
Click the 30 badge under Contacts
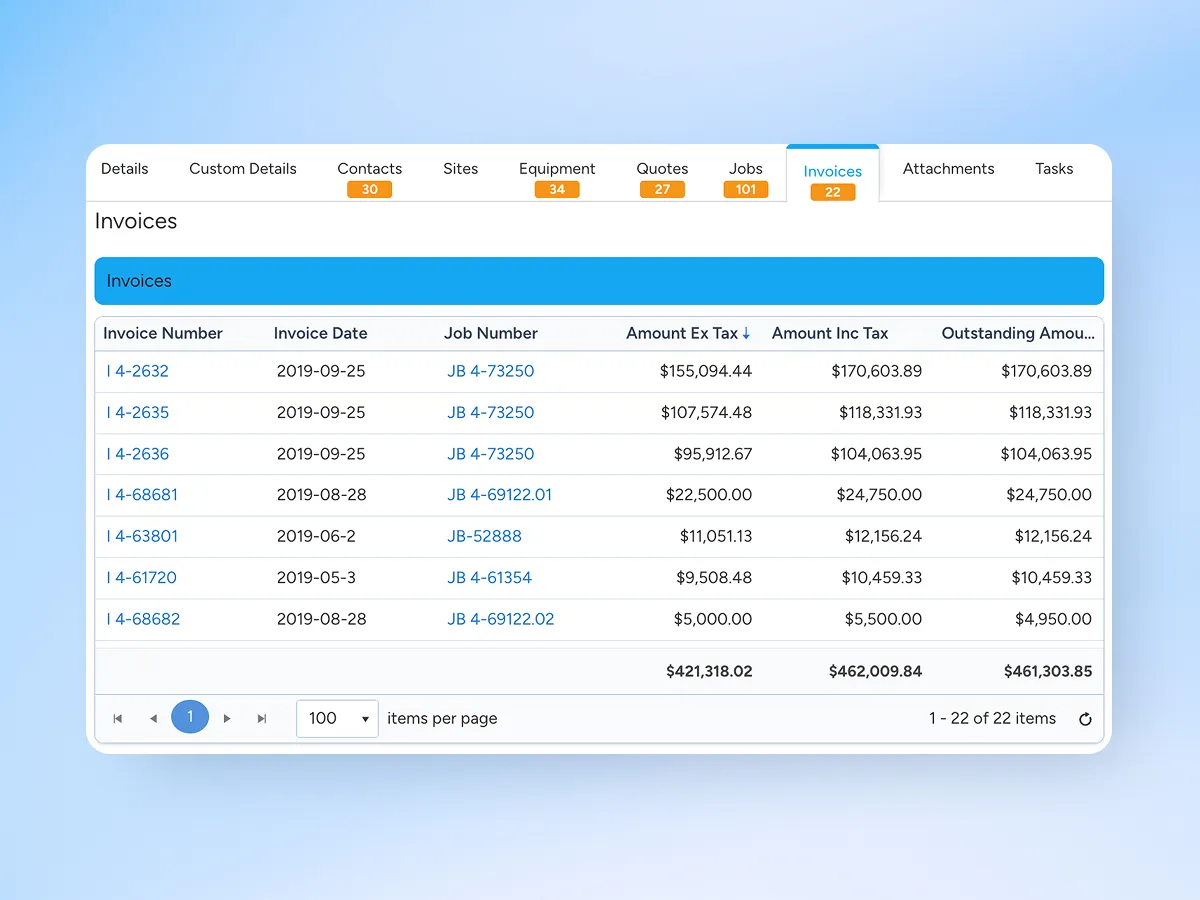(x=370, y=190)
